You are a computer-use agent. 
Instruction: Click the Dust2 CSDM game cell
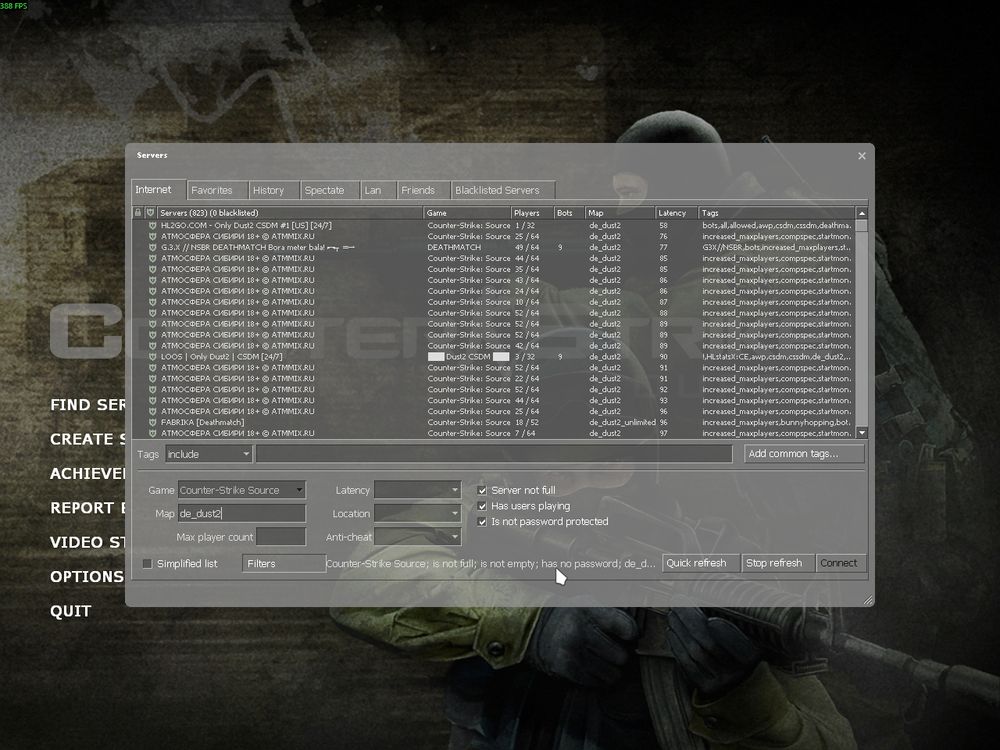point(468,357)
